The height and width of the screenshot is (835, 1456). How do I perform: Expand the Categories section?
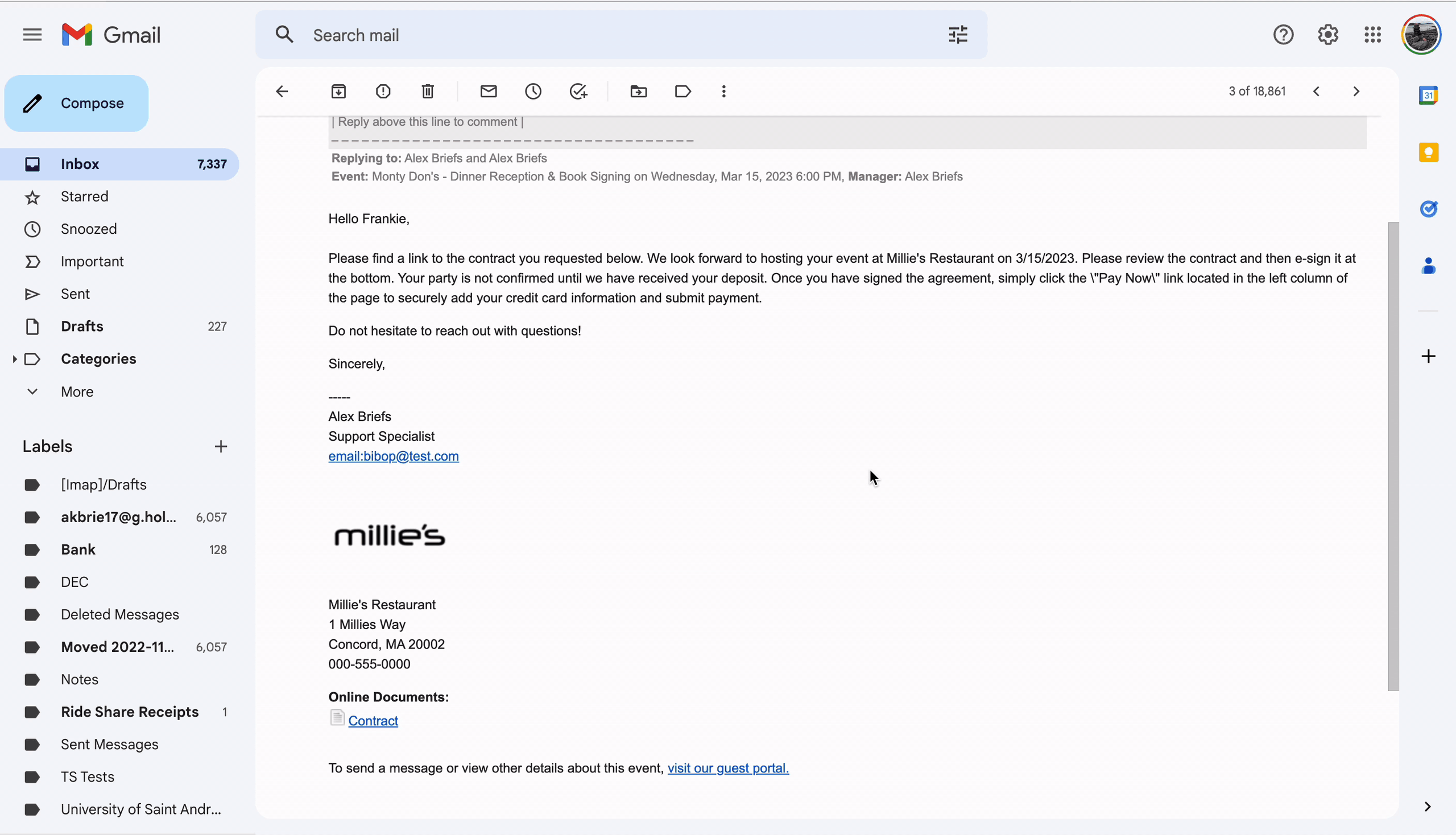click(14, 359)
